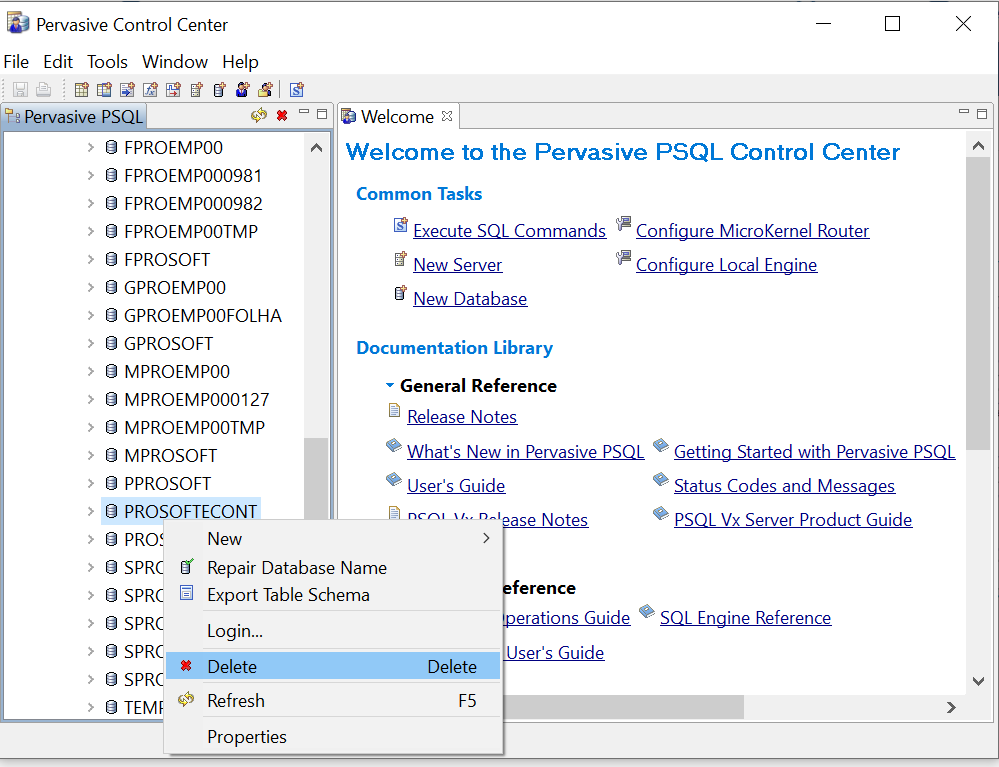999x767 pixels.
Task: Click the book icon beside Status Codes and Messages
Action: [x=661, y=479]
